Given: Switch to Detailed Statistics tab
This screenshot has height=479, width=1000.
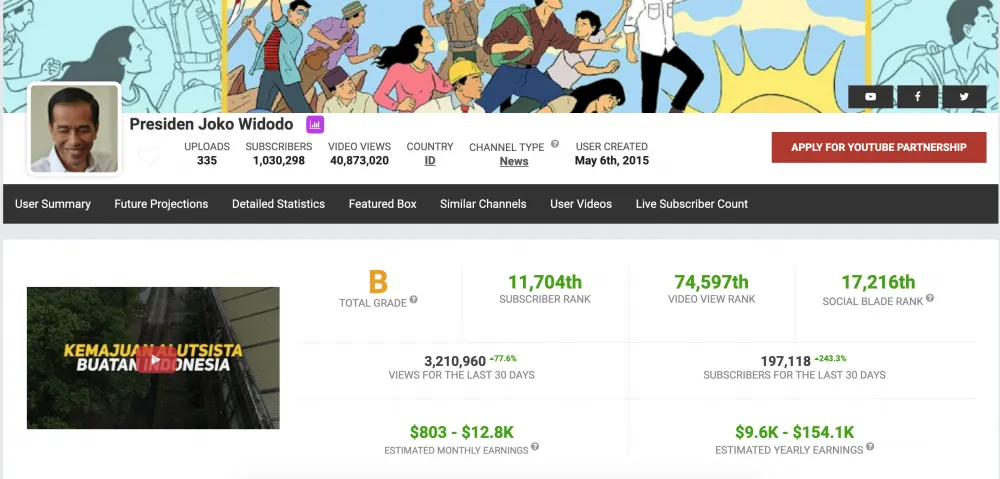Looking at the screenshot, I should point(278,204).
